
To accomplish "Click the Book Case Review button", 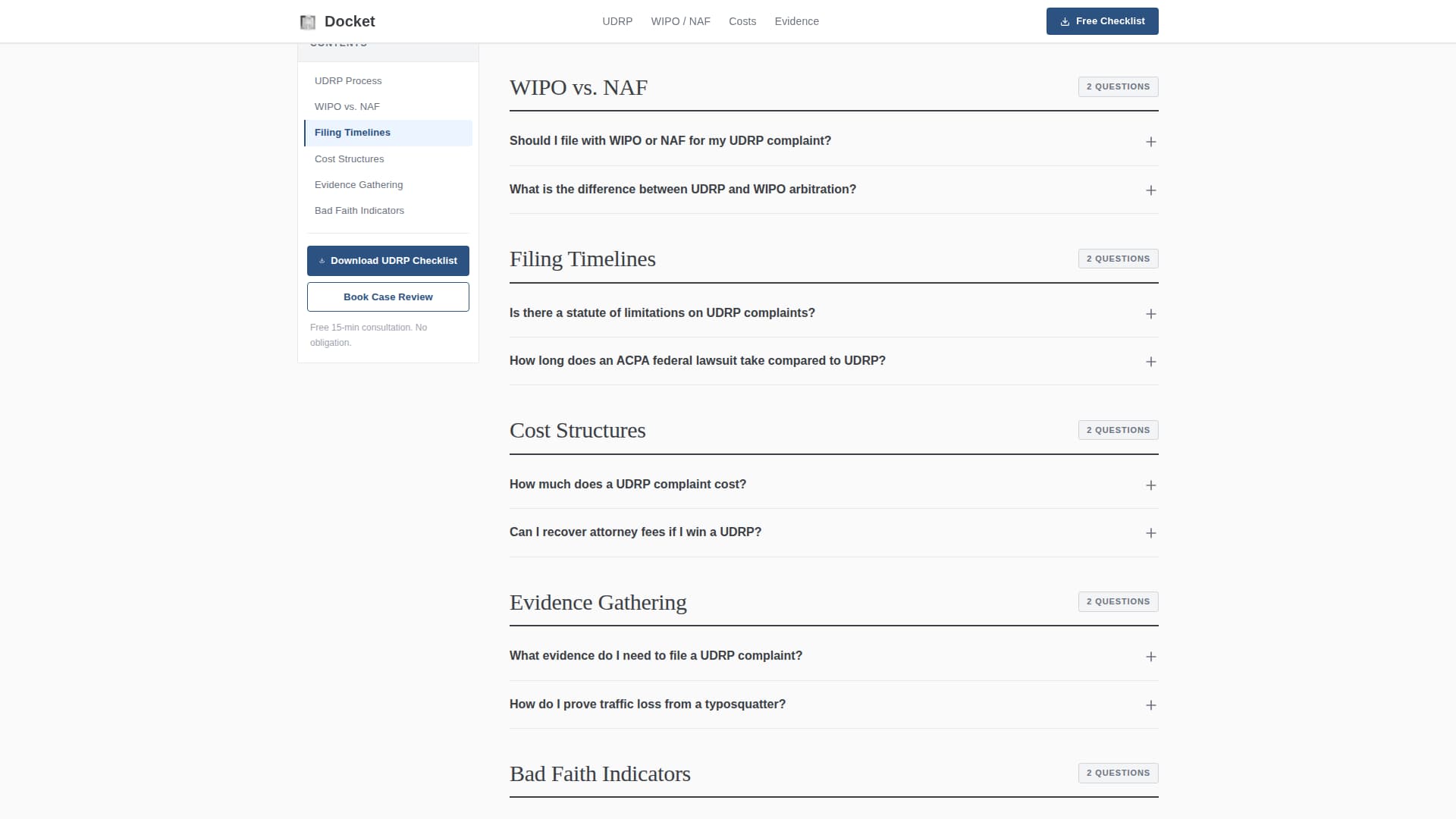I will click(388, 297).
